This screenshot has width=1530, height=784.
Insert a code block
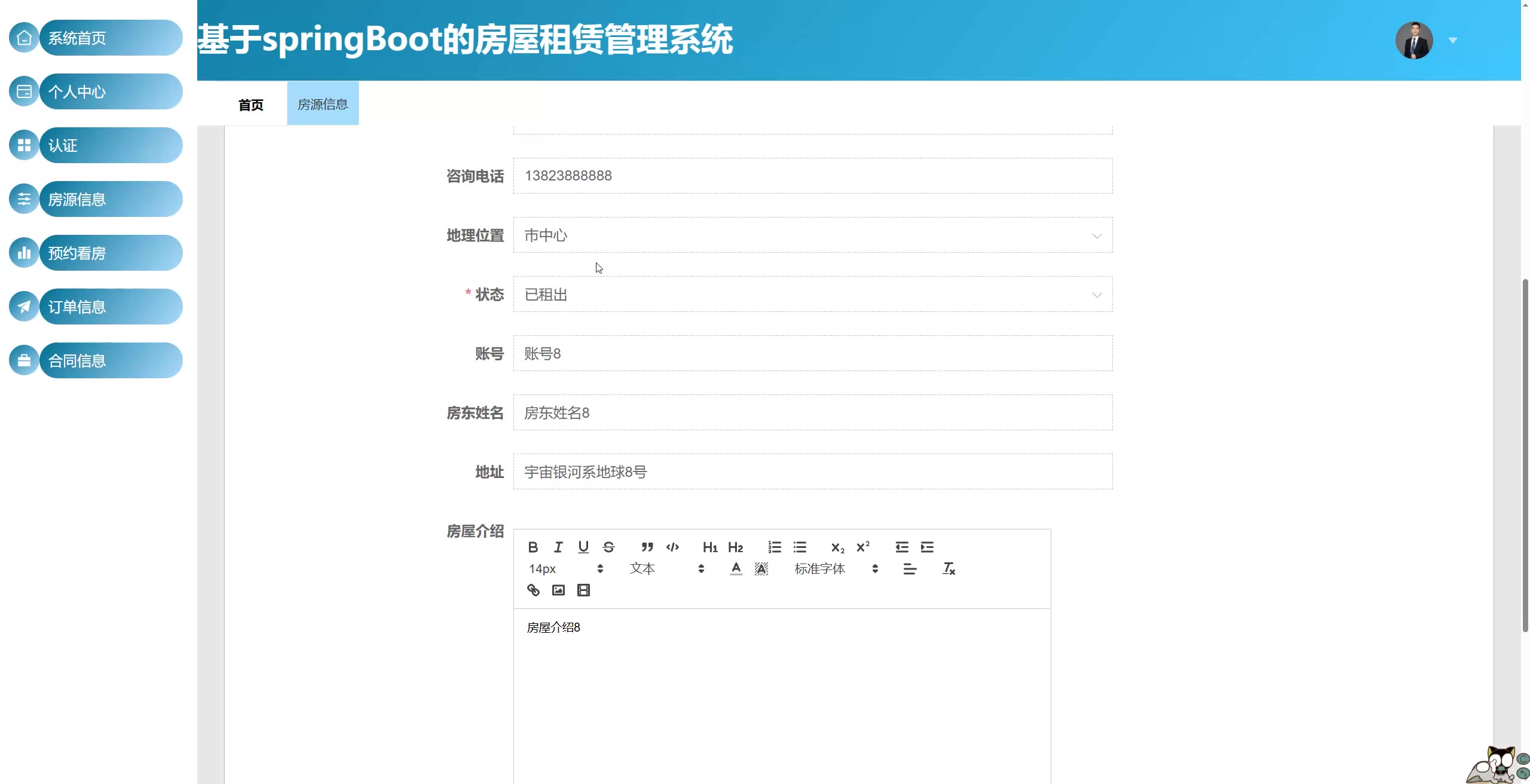coord(672,547)
